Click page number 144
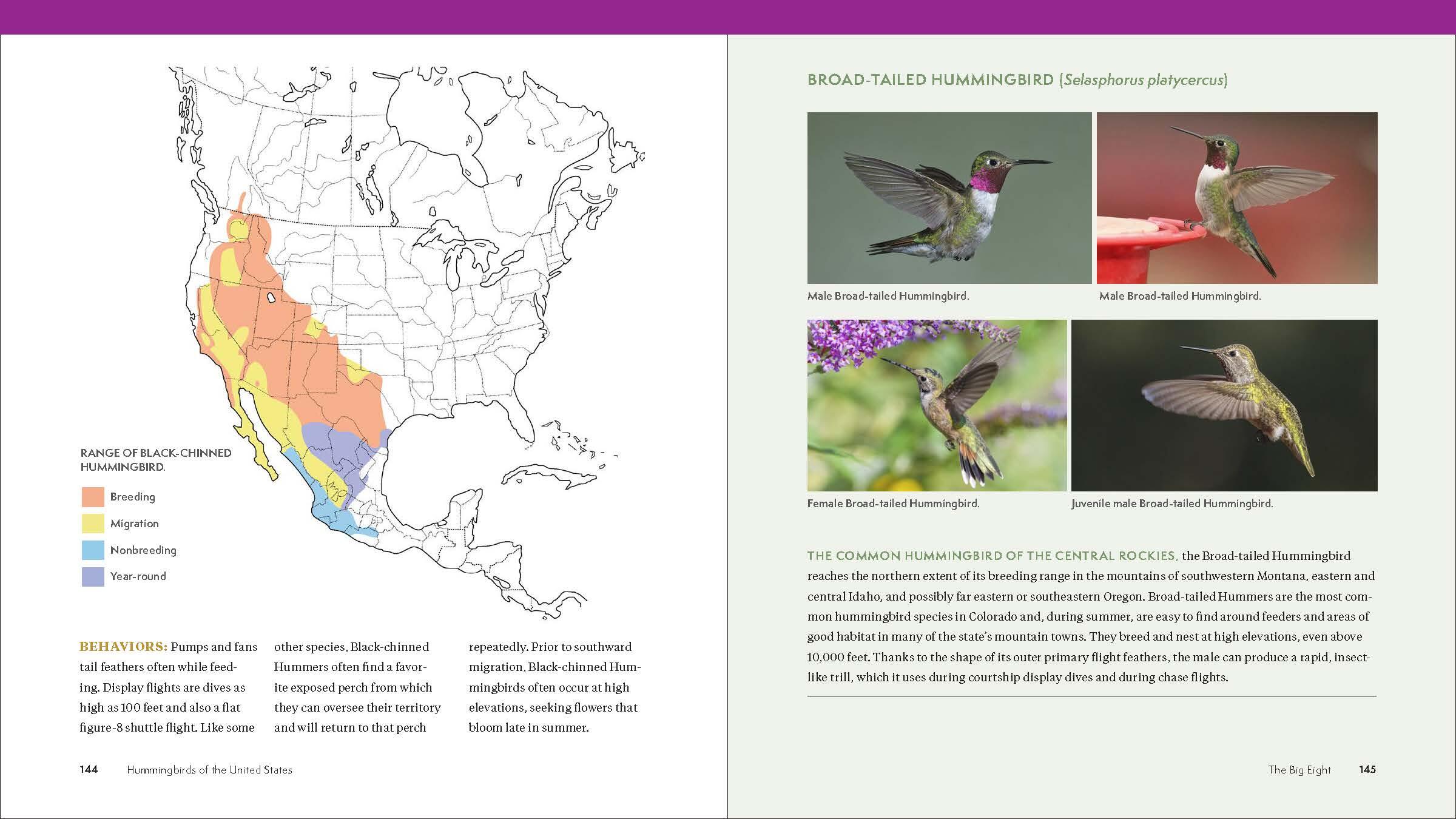Screen dimensions: 1456x819 tap(89, 769)
